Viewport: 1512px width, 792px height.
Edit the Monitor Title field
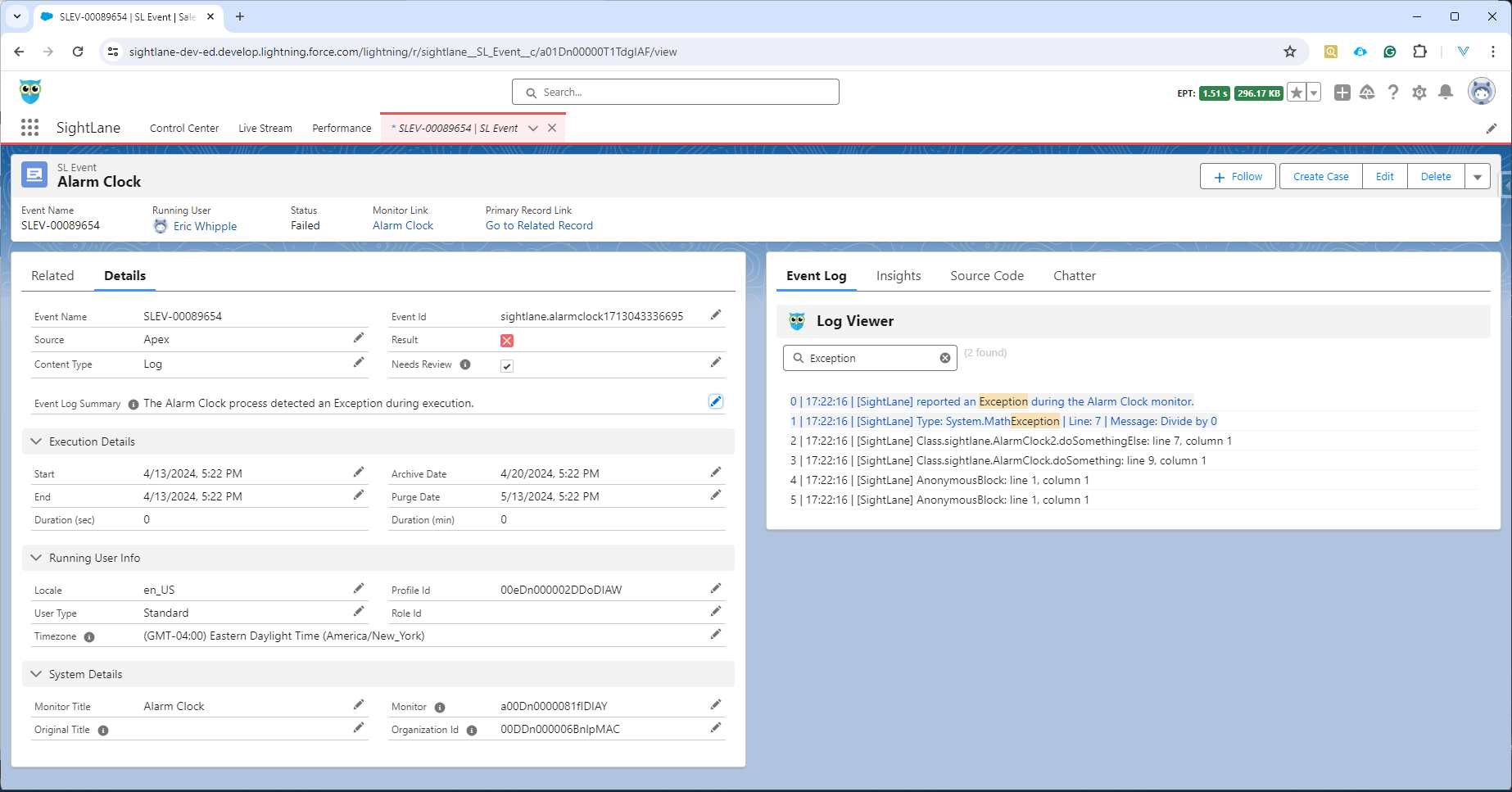(359, 704)
